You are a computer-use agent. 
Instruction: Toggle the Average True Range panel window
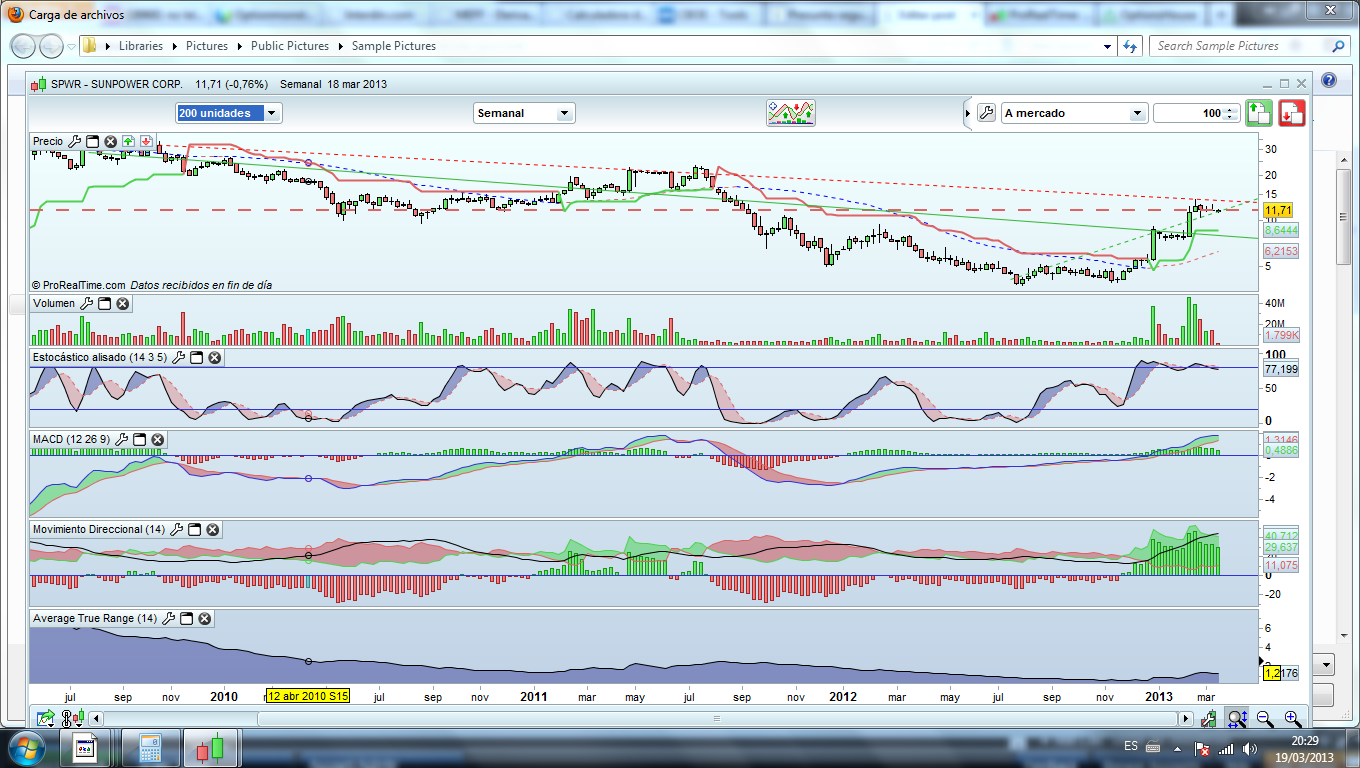186,618
